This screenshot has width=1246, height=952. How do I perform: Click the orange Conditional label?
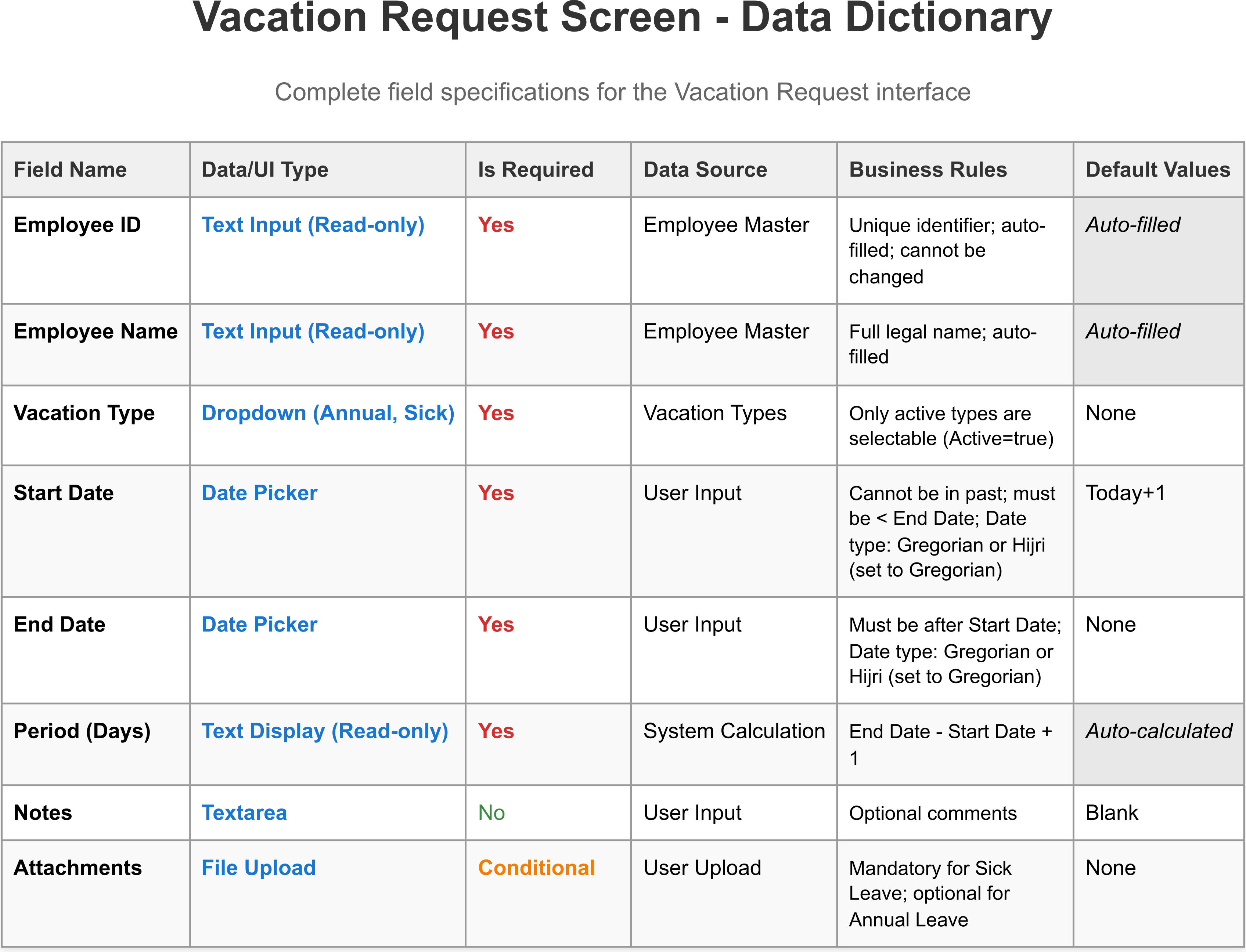pos(536,868)
